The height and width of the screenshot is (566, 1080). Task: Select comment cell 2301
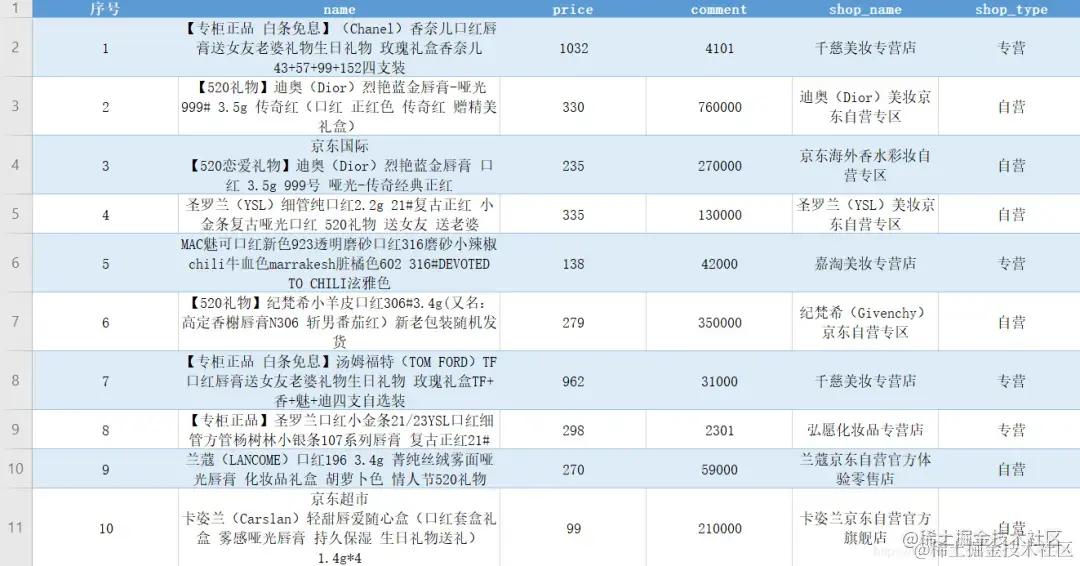(719, 430)
